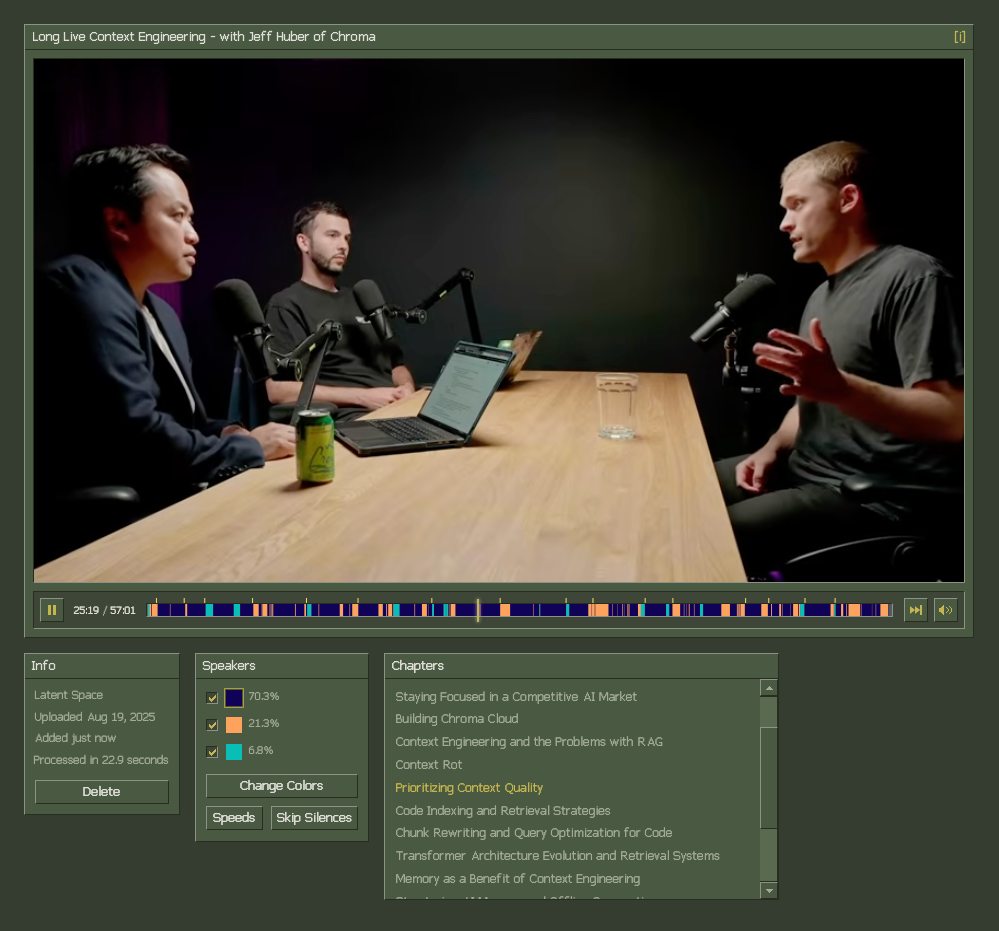Viewport: 999px width, 931px height.
Task: Click the 21.3% speaker percentage label
Action: pyautogui.click(x=264, y=723)
